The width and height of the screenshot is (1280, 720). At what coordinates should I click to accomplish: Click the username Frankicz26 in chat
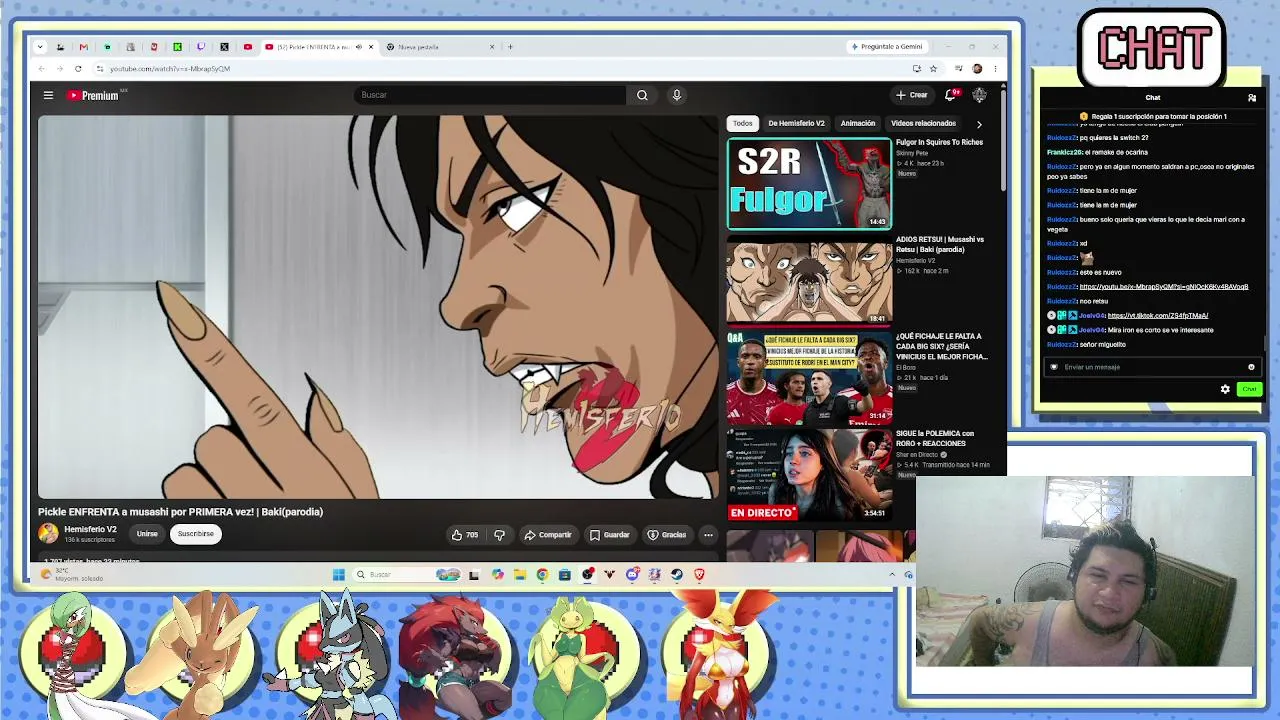point(1064,152)
